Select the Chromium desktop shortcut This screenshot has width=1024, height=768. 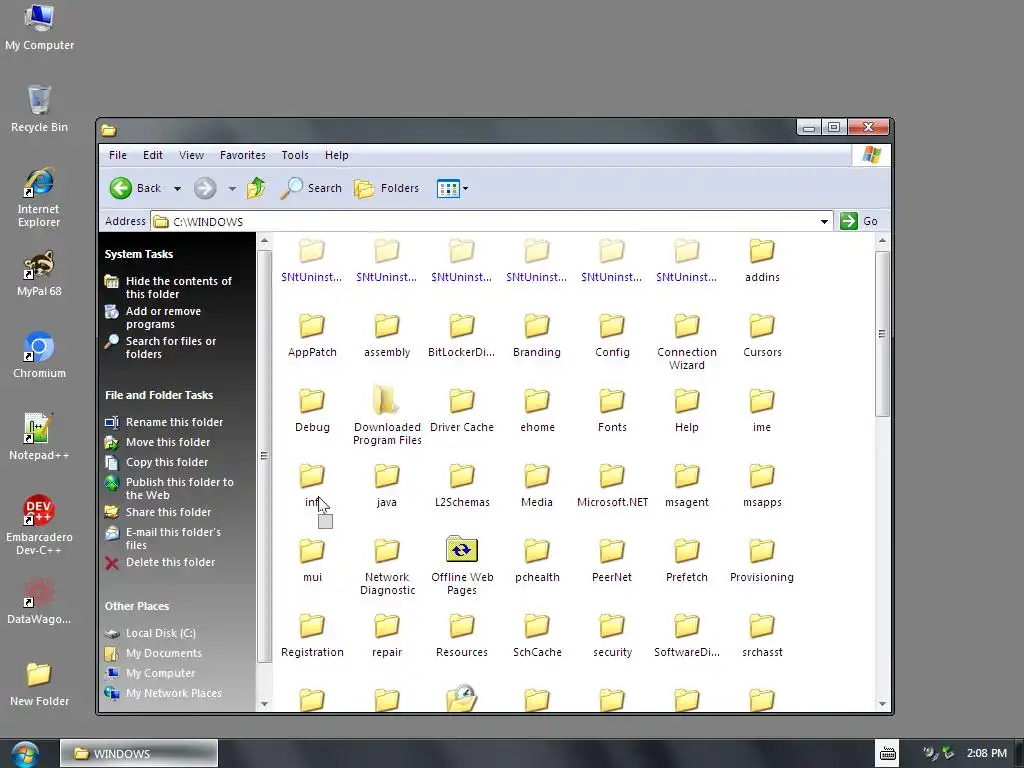coord(39,355)
